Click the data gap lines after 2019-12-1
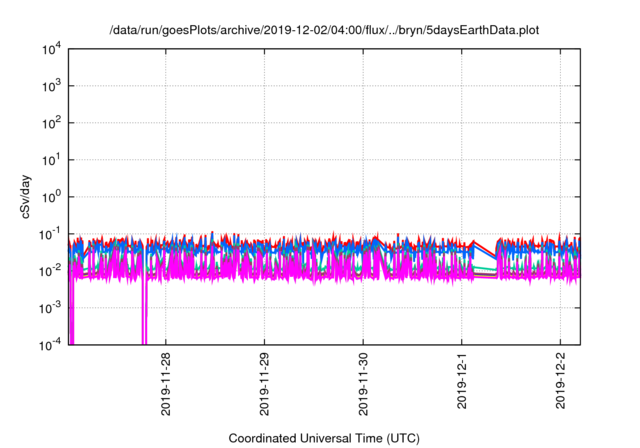The width and height of the screenshot is (640, 448). coord(485,261)
